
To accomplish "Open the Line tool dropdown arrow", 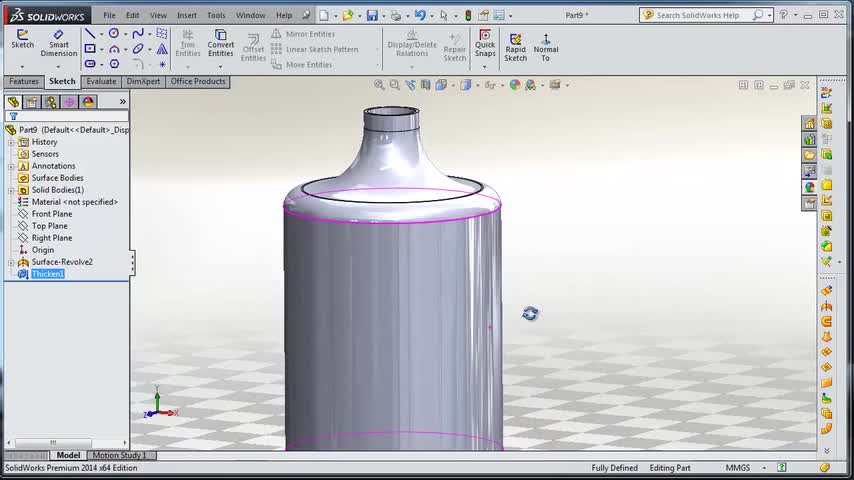I will point(101,34).
